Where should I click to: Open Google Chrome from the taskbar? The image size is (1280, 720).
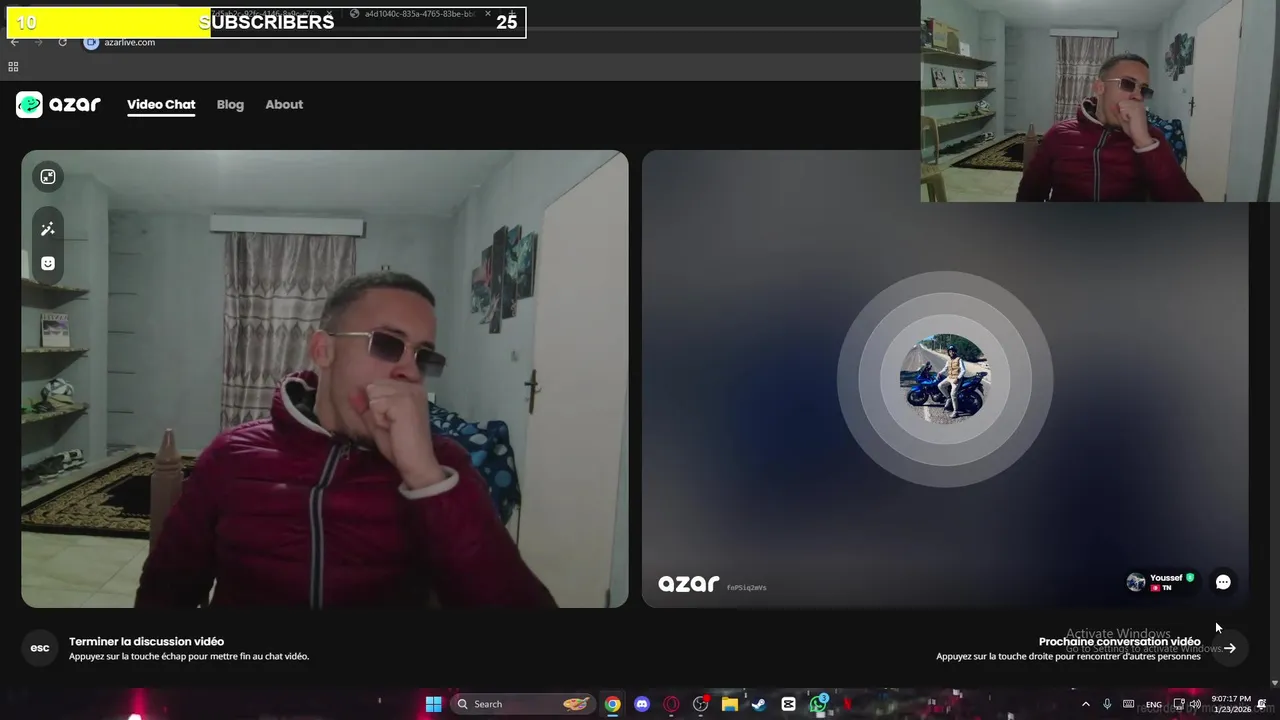pos(612,704)
